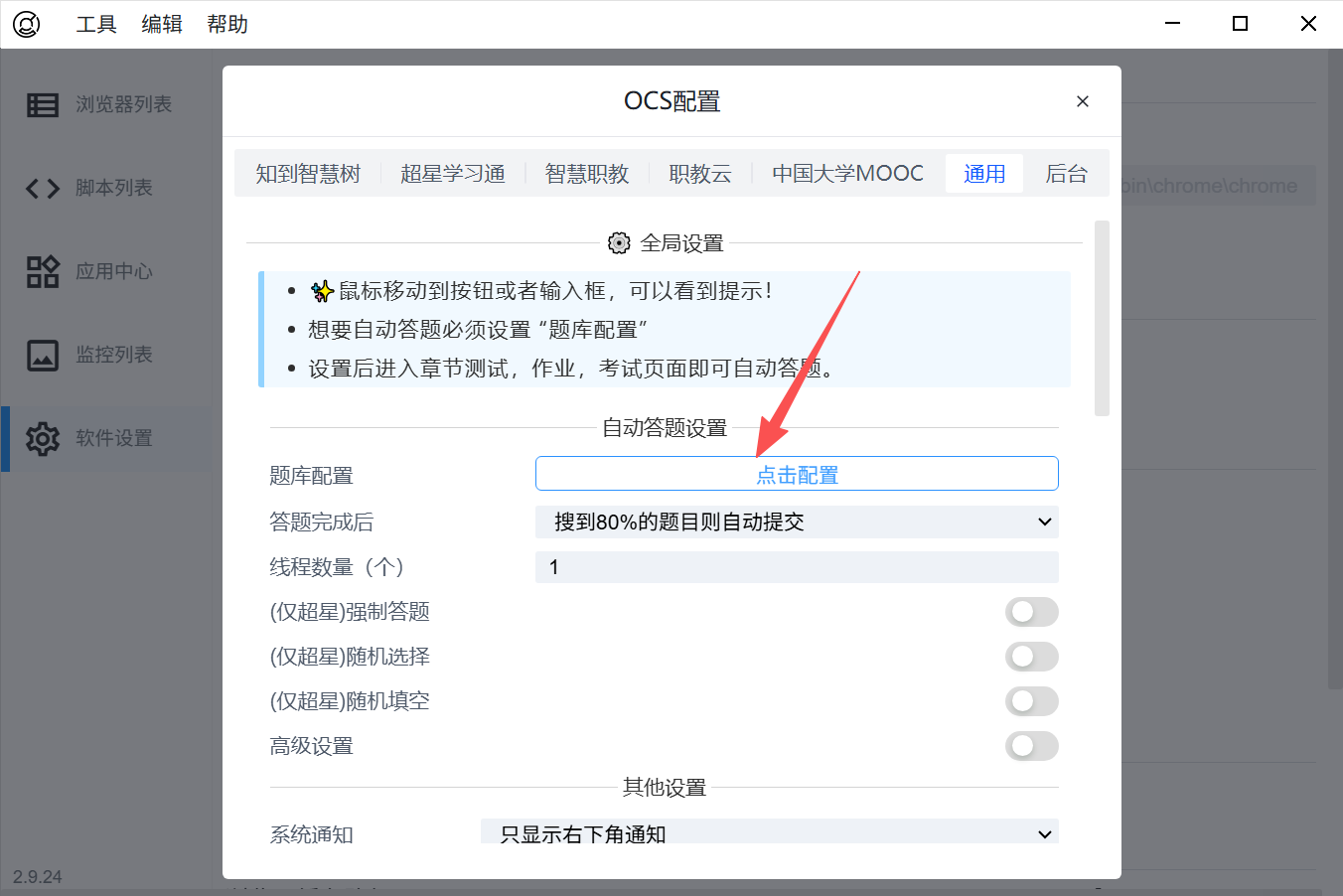1343x896 pixels.
Task: Open the 系统通知 dropdown
Action: tap(769, 833)
